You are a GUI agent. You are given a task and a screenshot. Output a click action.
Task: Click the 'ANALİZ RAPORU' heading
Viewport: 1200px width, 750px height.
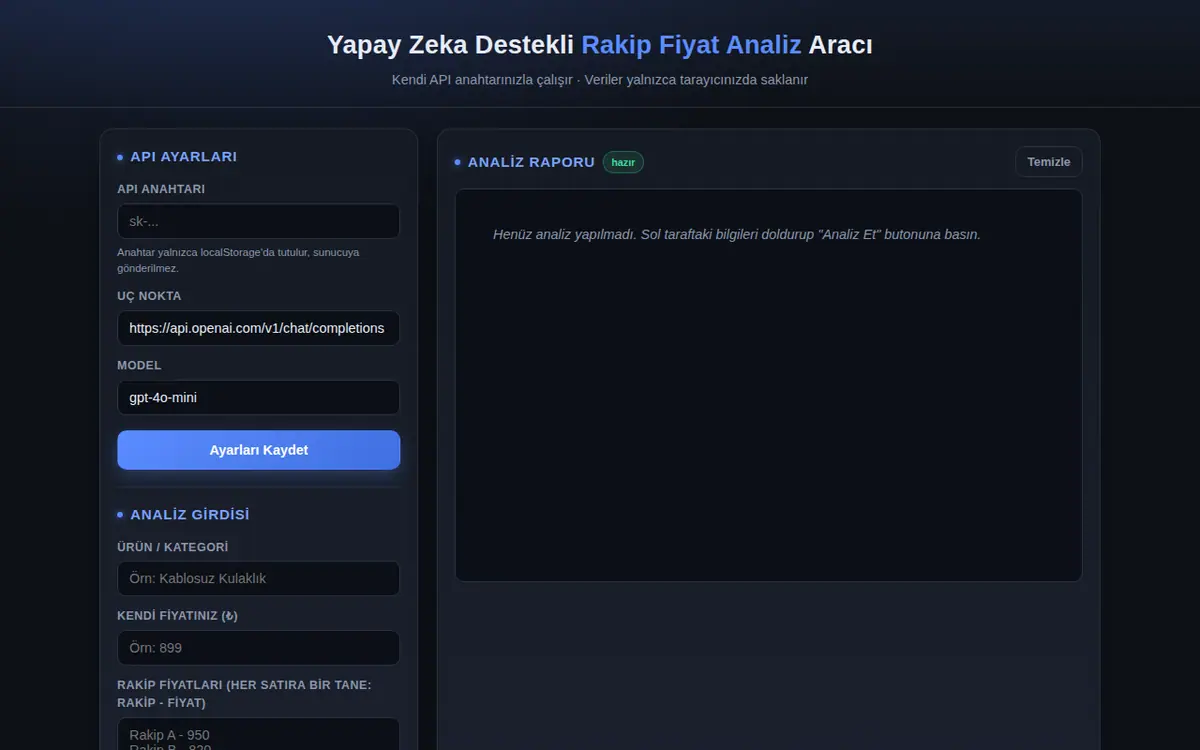point(531,162)
